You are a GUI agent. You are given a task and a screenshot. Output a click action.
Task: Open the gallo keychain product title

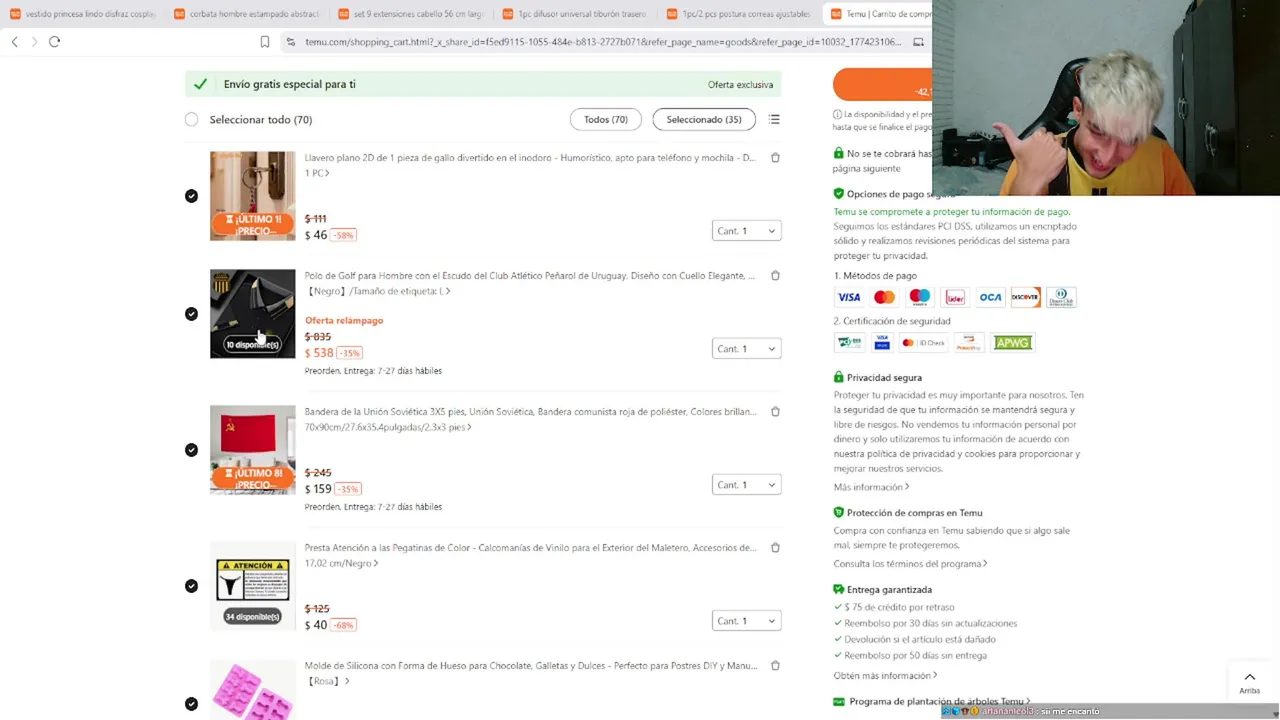[530, 158]
